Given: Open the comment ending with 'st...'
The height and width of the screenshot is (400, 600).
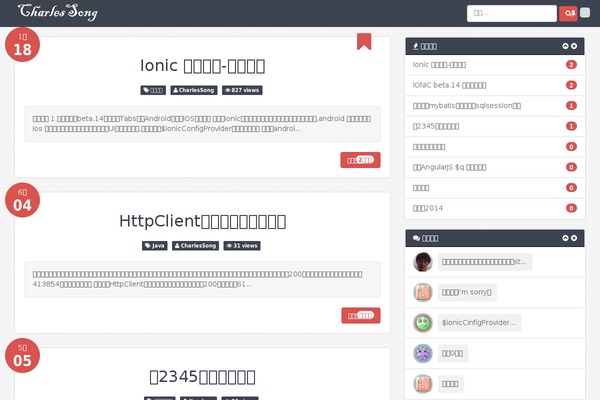Looking at the screenshot, I should pos(484,262).
